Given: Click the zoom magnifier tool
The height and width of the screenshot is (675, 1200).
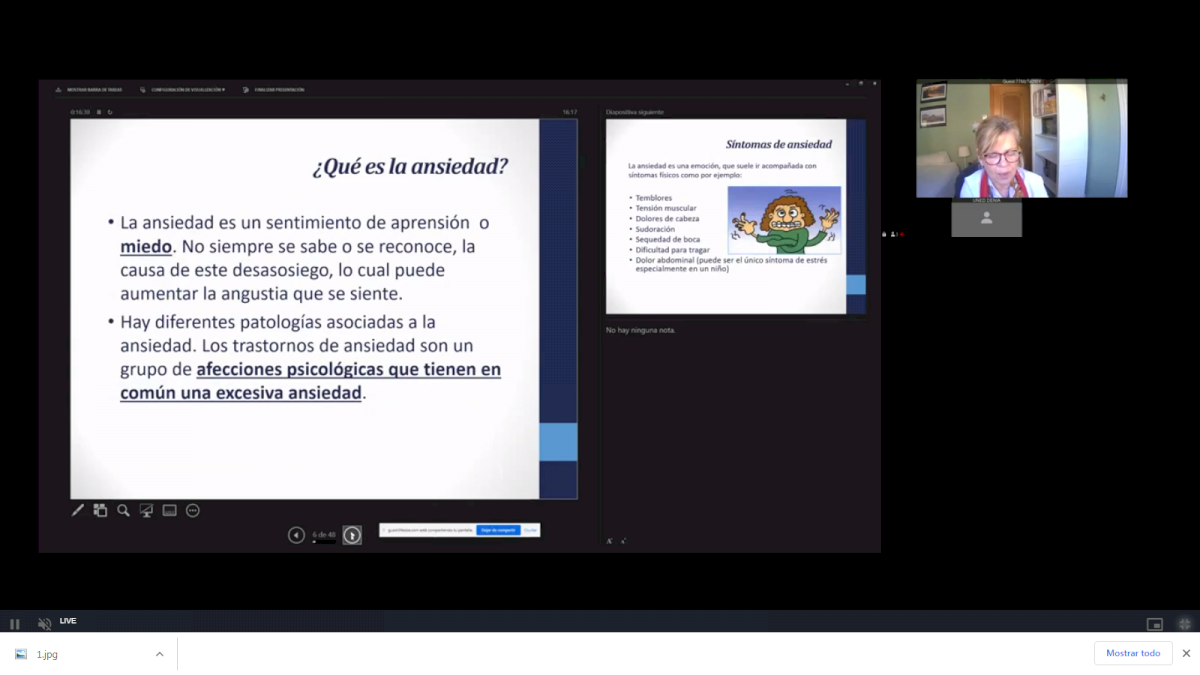Looking at the screenshot, I should point(123,510).
